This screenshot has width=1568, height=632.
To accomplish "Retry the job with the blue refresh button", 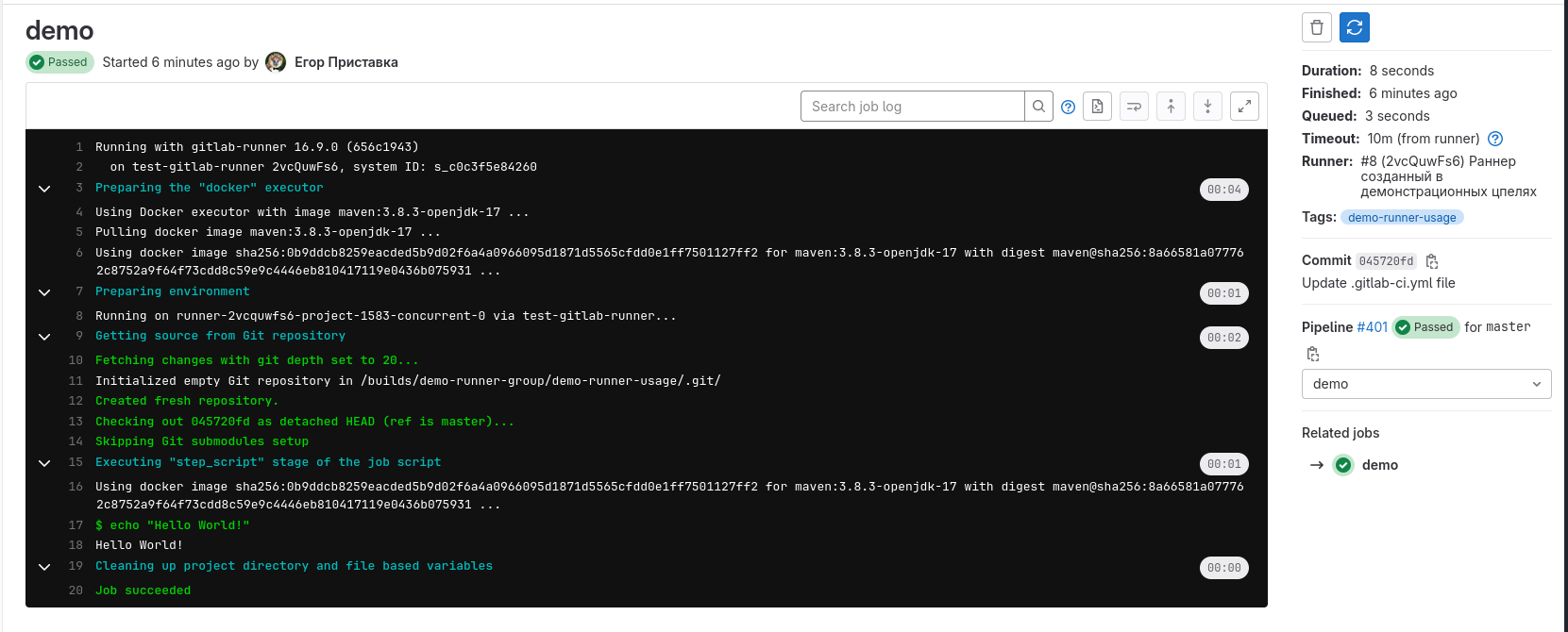I will (x=1355, y=27).
